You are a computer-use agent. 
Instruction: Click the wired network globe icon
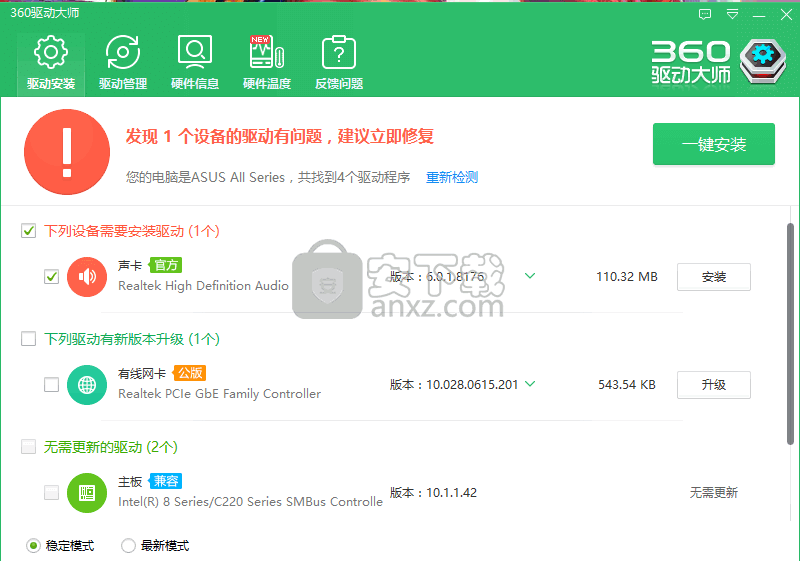[x=87, y=385]
